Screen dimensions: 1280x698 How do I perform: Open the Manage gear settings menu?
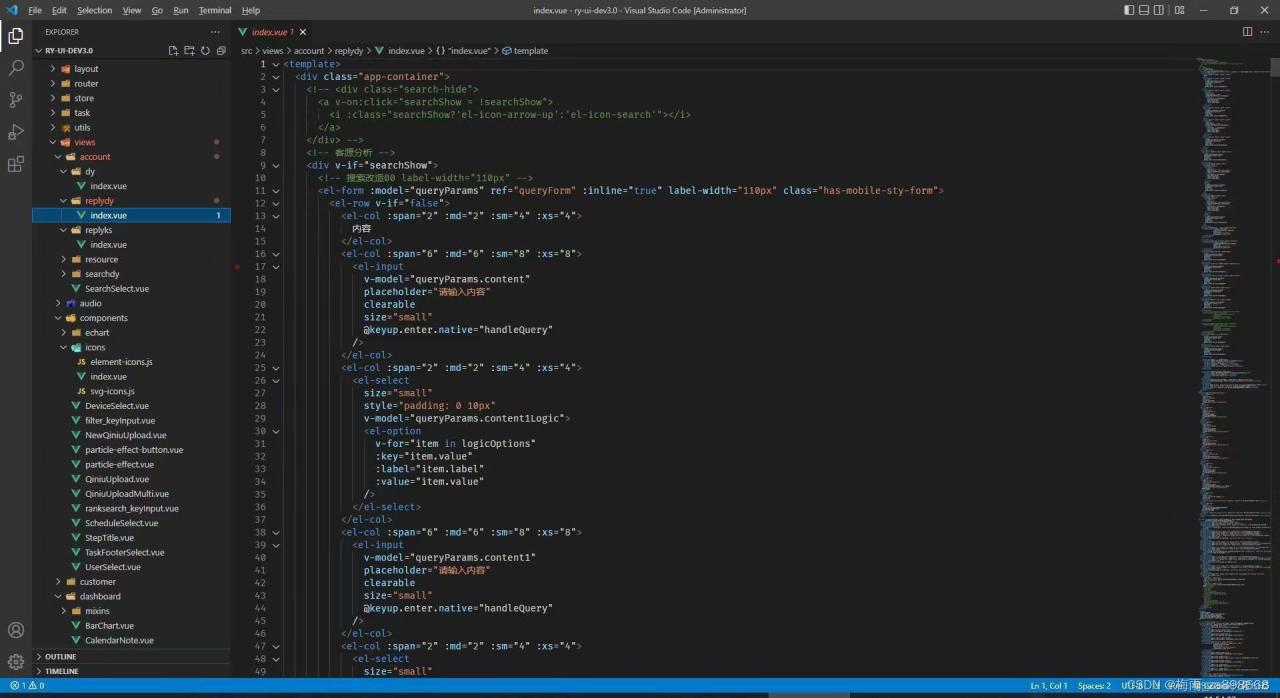pos(16,661)
